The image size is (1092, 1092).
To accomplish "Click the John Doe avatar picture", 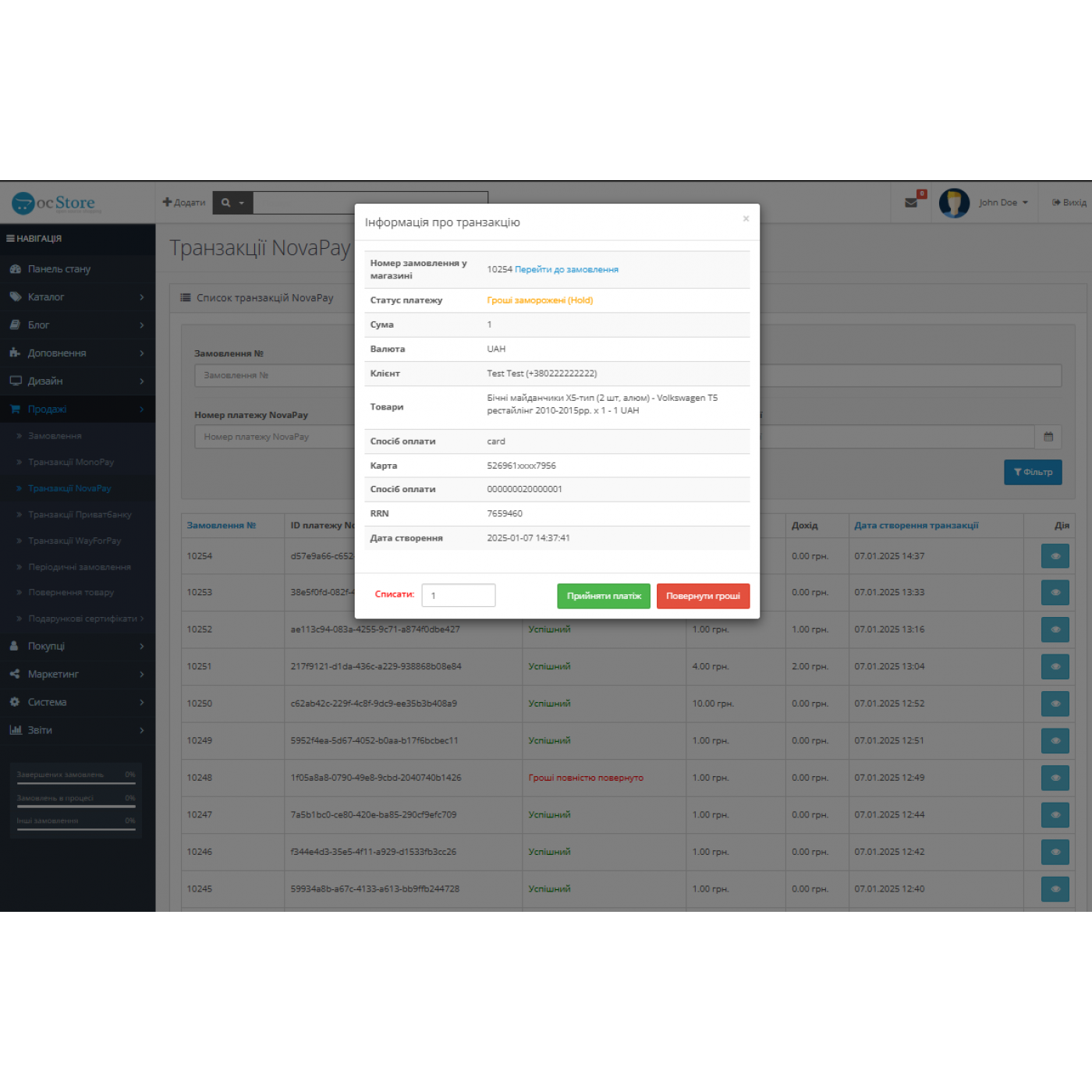I will [x=953, y=203].
